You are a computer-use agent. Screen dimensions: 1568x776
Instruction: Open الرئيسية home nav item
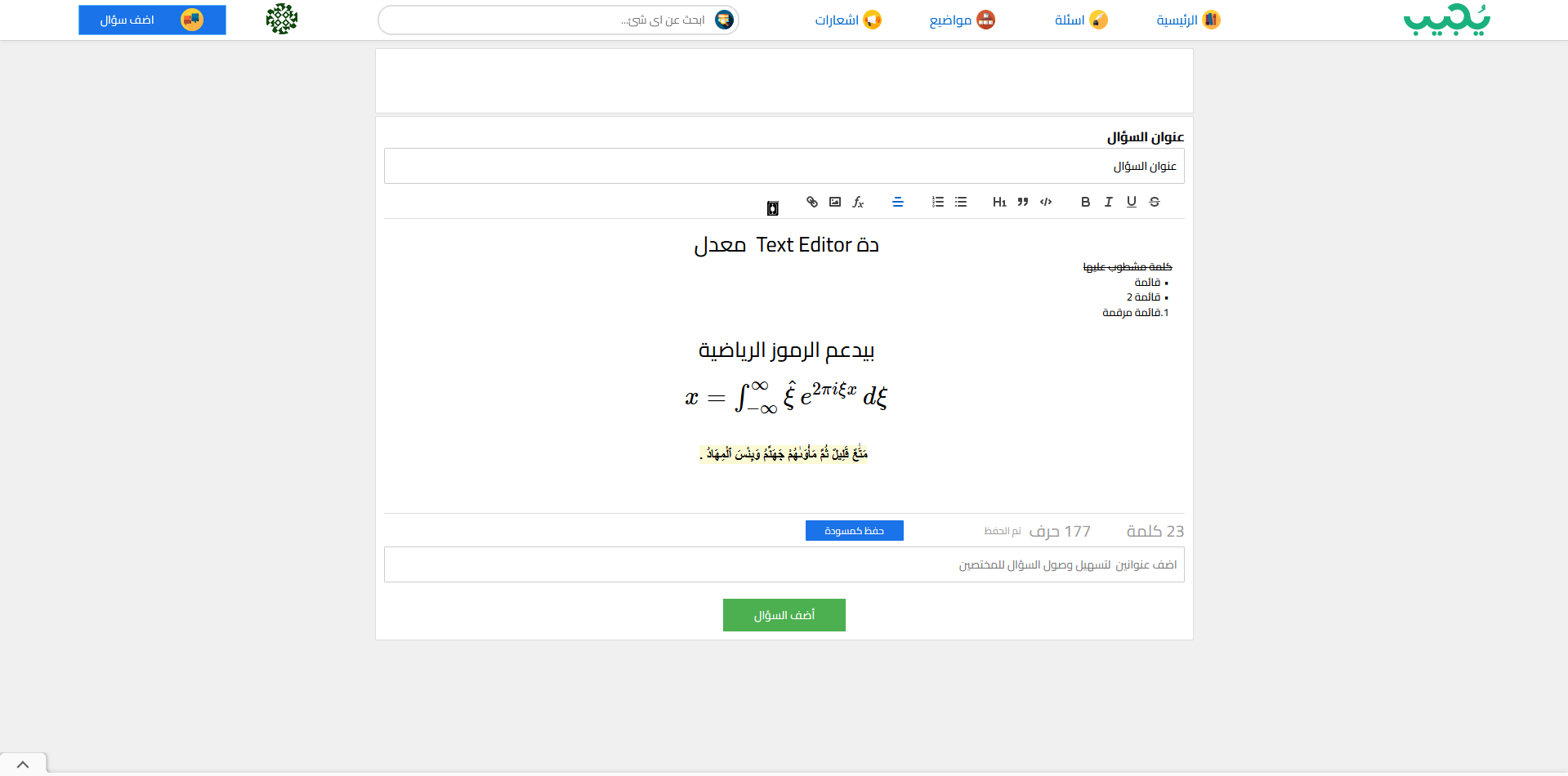point(1187,20)
